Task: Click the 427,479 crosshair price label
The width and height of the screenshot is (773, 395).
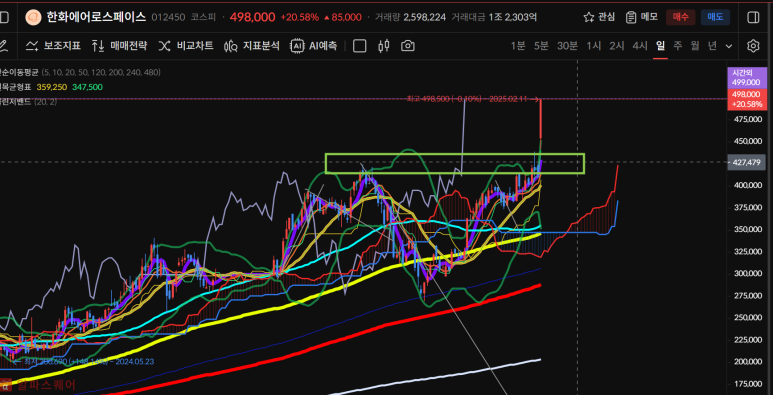Action: tap(746, 162)
